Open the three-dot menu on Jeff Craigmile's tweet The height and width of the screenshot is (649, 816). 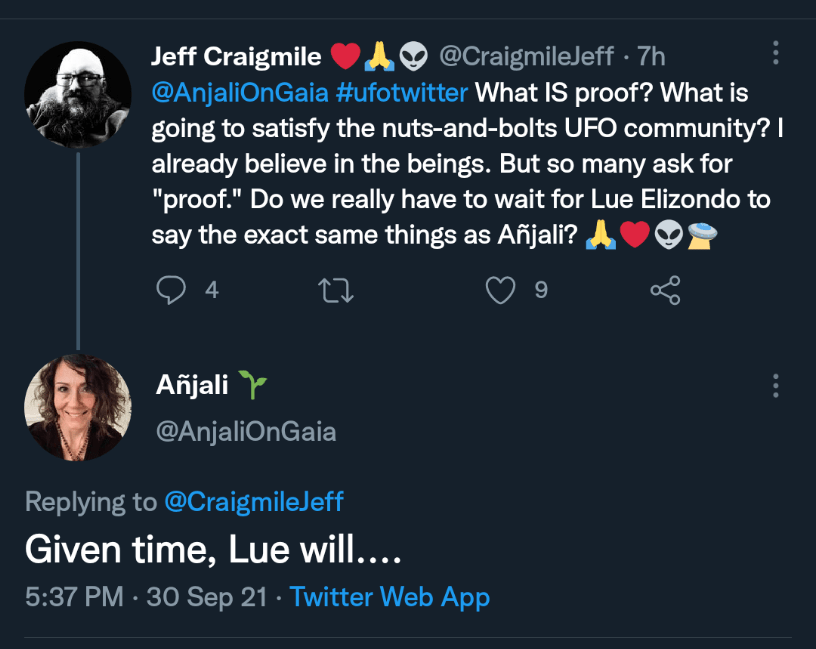[776, 54]
